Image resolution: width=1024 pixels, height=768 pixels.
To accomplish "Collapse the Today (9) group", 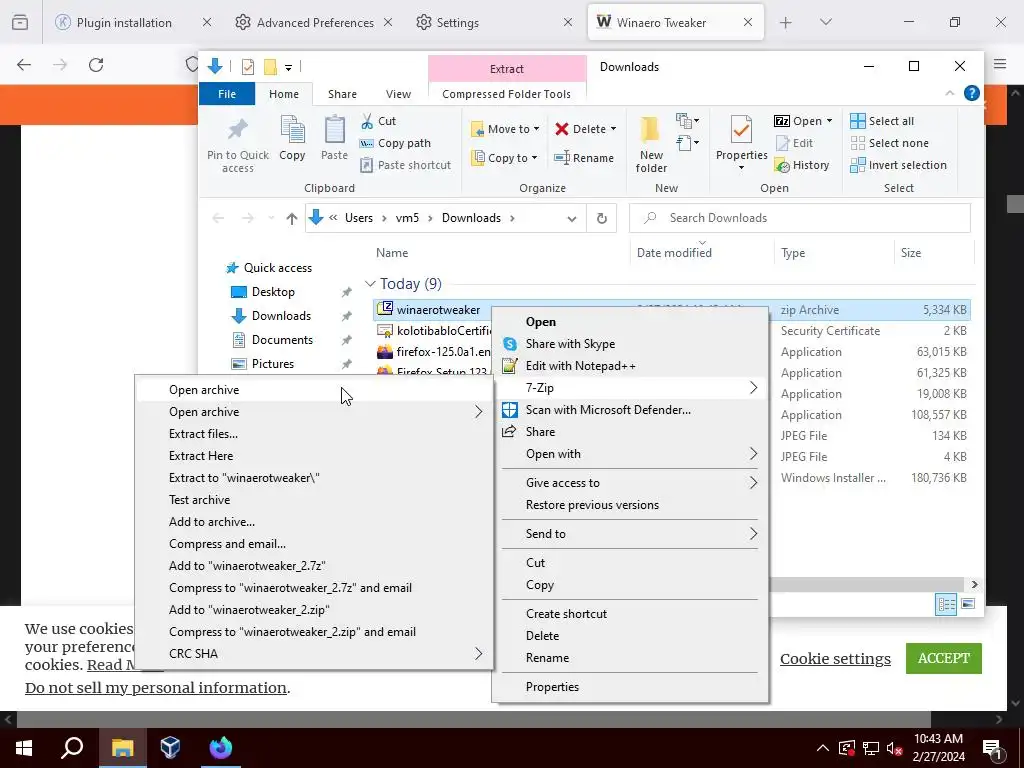I will click(x=370, y=284).
